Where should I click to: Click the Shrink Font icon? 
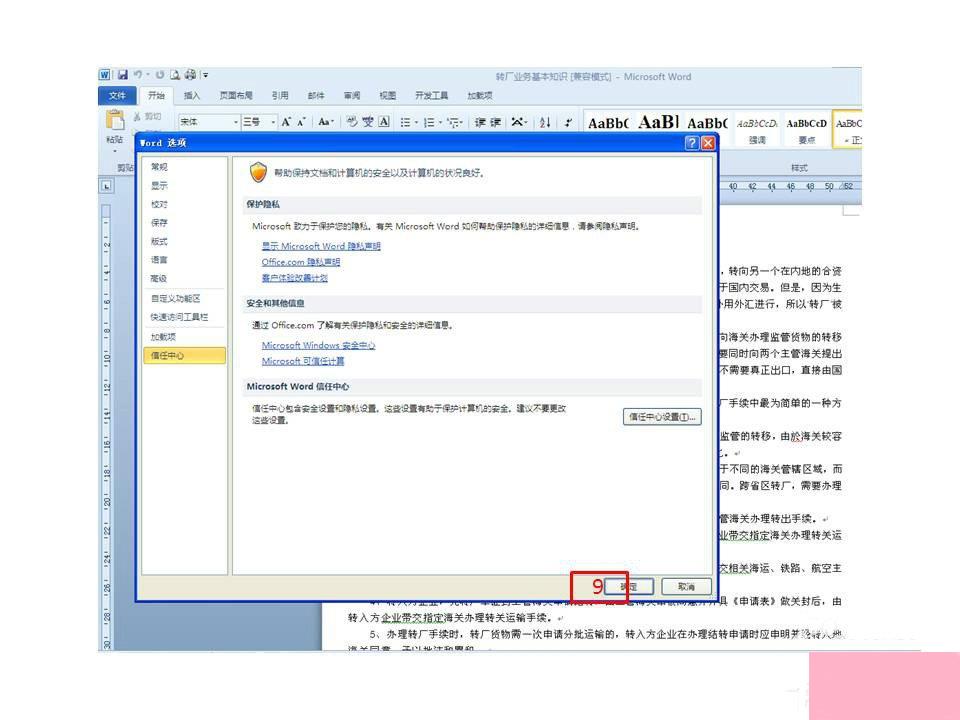tap(301, 122)
